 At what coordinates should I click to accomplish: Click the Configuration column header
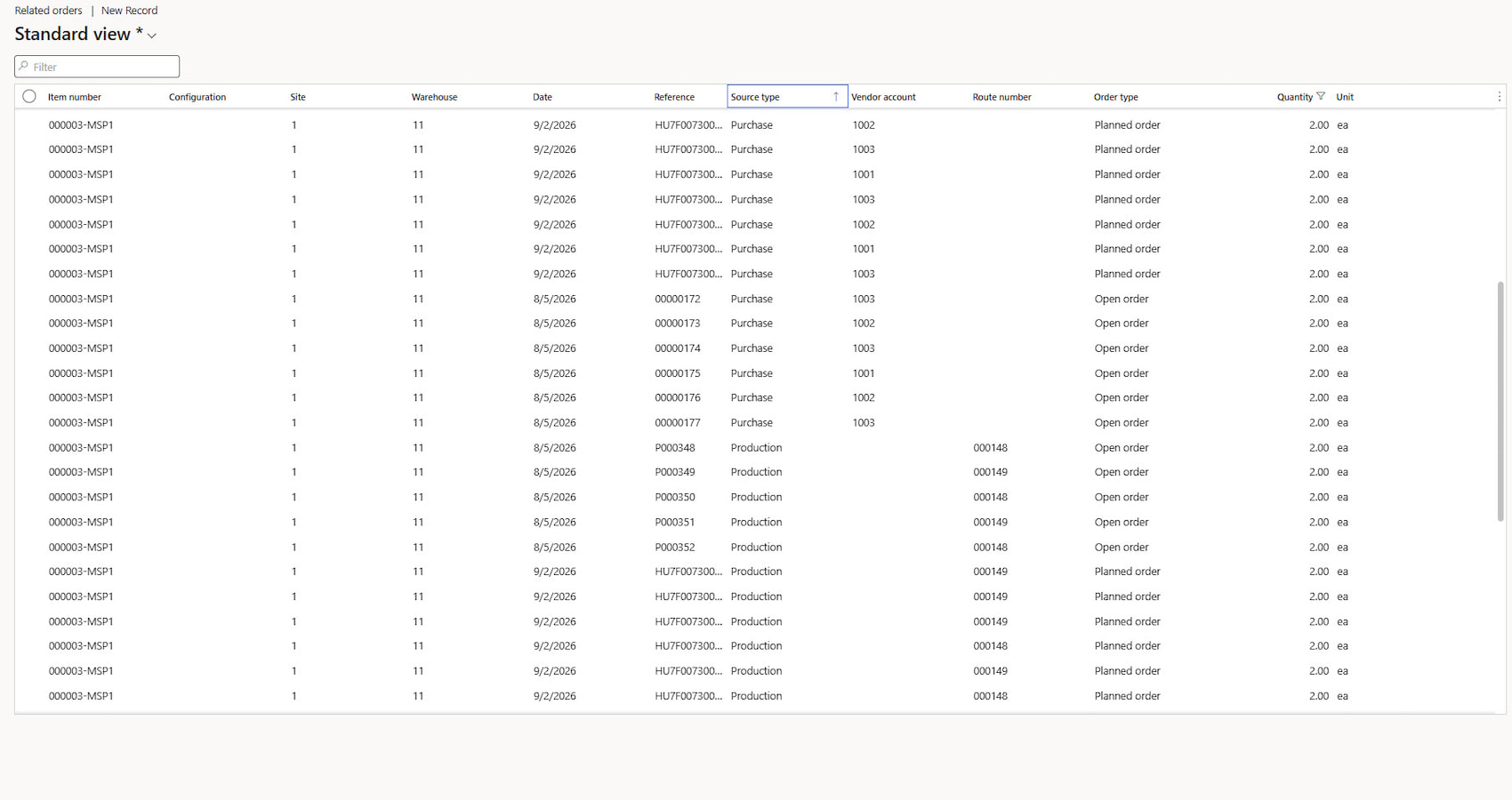(197, 97)
